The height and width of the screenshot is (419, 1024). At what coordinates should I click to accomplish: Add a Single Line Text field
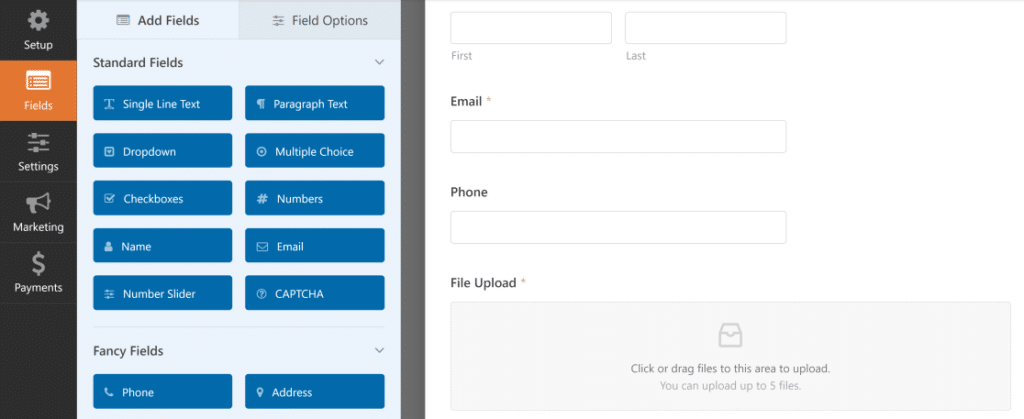(162, 104)
